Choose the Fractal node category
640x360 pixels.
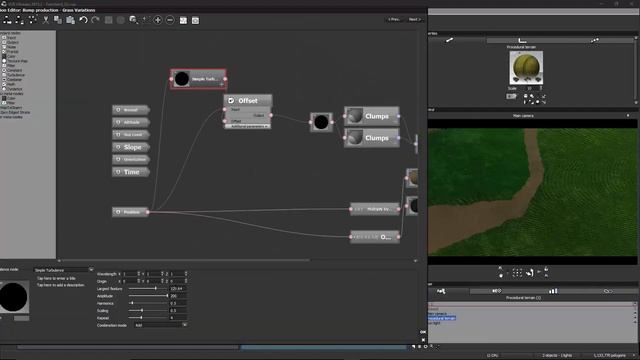click(10, 52)
